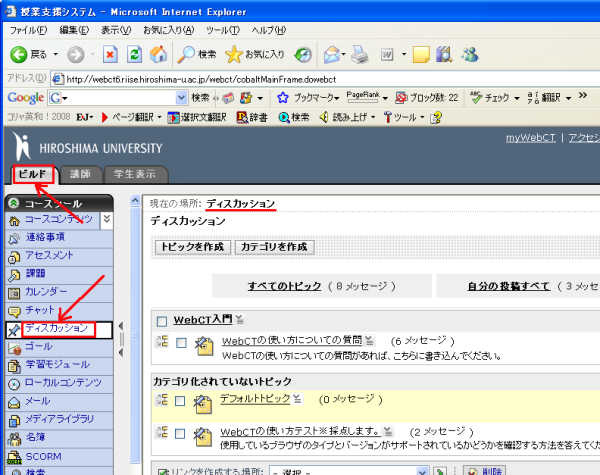Open dropdown arrow next to WebCT入門
The height and width of the screenshot is (475, 600).
[x=240, y=319]
